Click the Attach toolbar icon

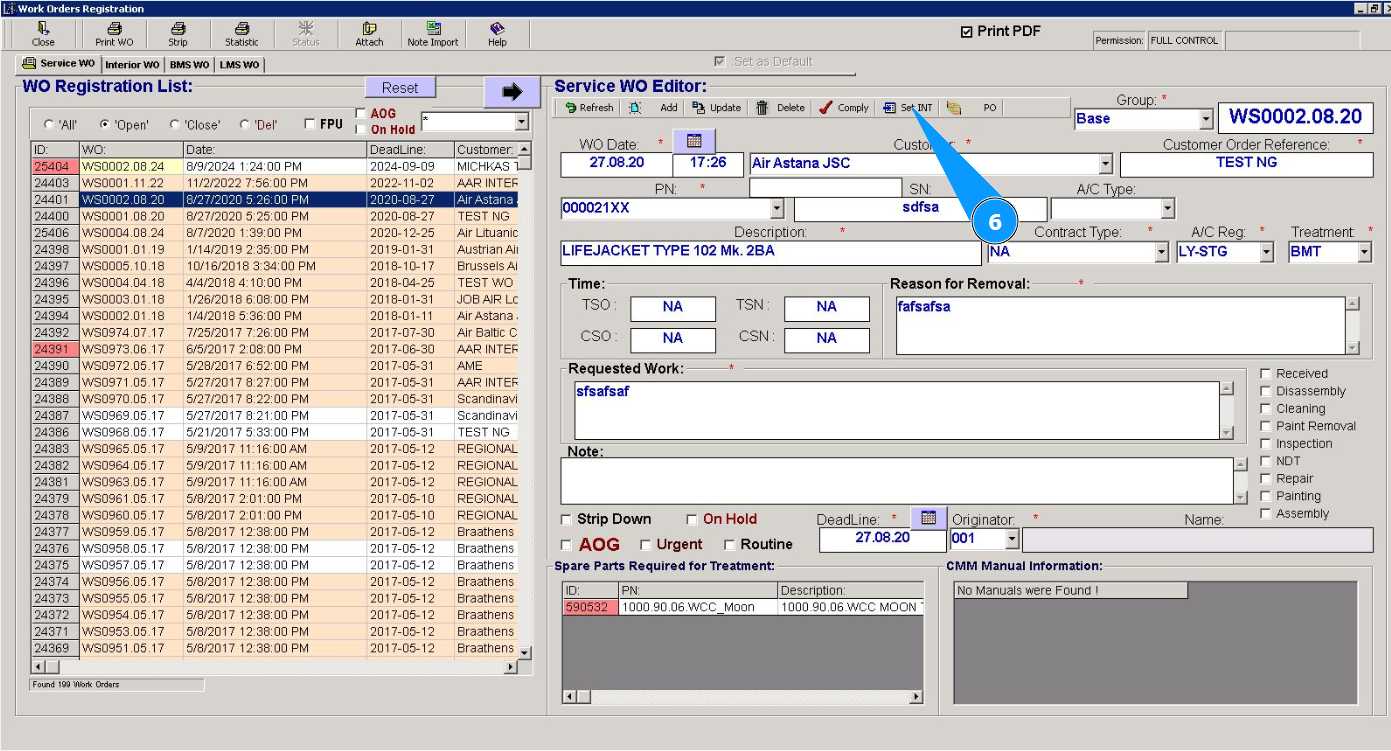pos(369,34)
